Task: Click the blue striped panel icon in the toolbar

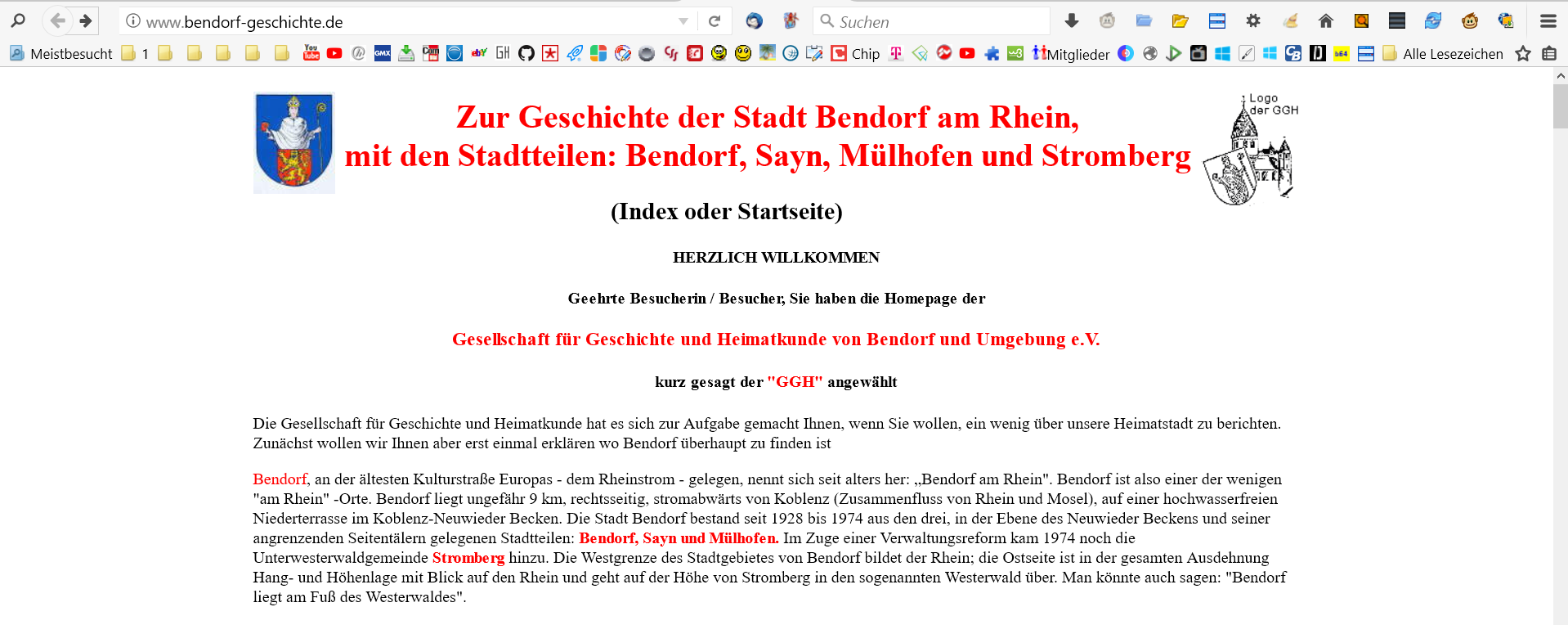Action: [x=1216, y=20]
